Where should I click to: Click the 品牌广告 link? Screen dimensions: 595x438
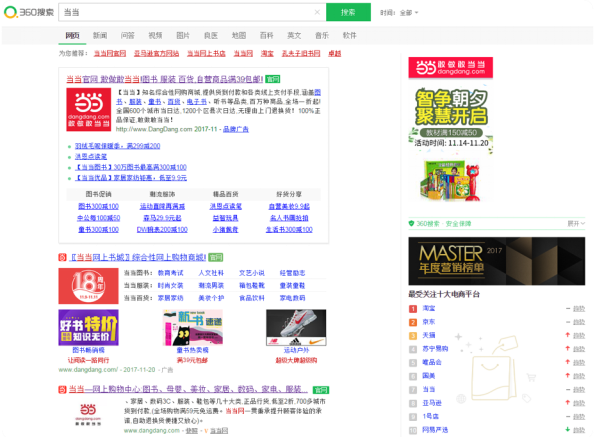tap(236, 129)
